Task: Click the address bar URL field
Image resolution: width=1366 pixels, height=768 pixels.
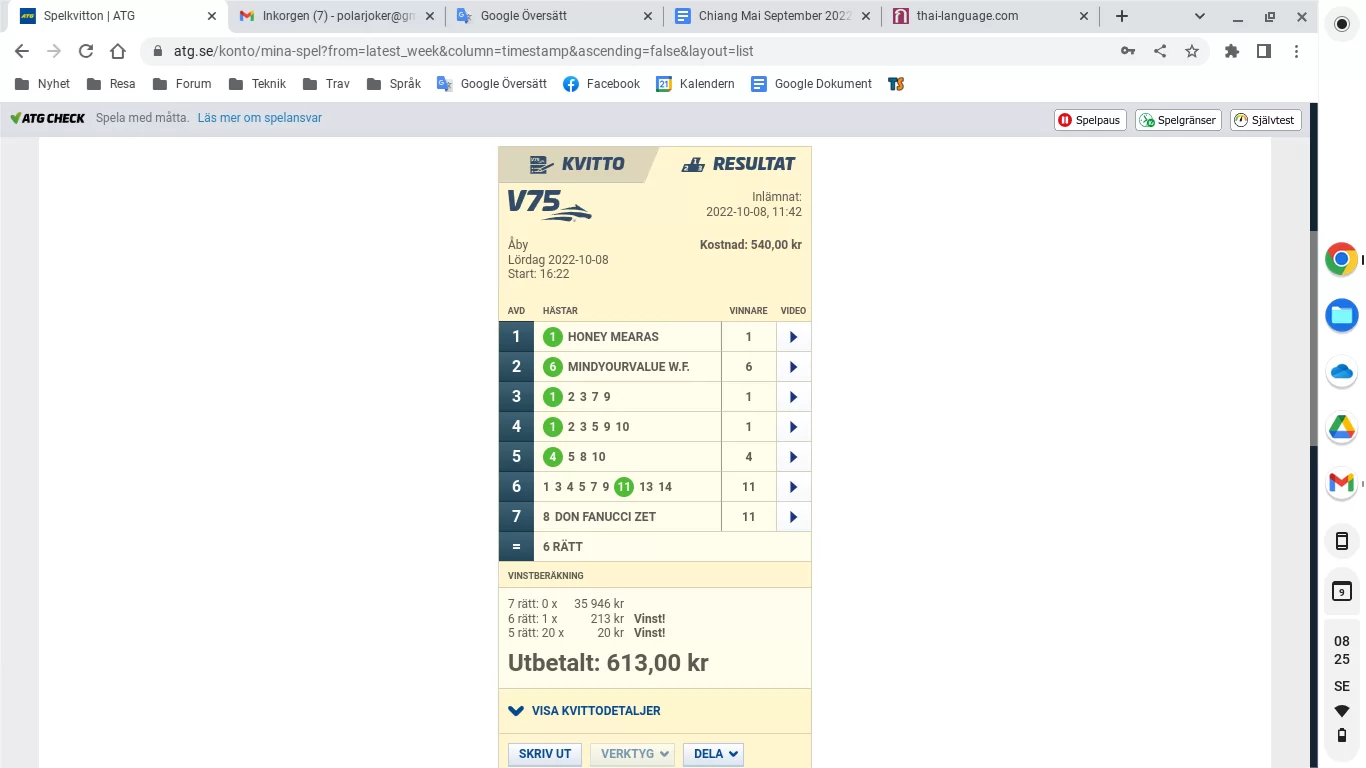Action: [600, 52]
